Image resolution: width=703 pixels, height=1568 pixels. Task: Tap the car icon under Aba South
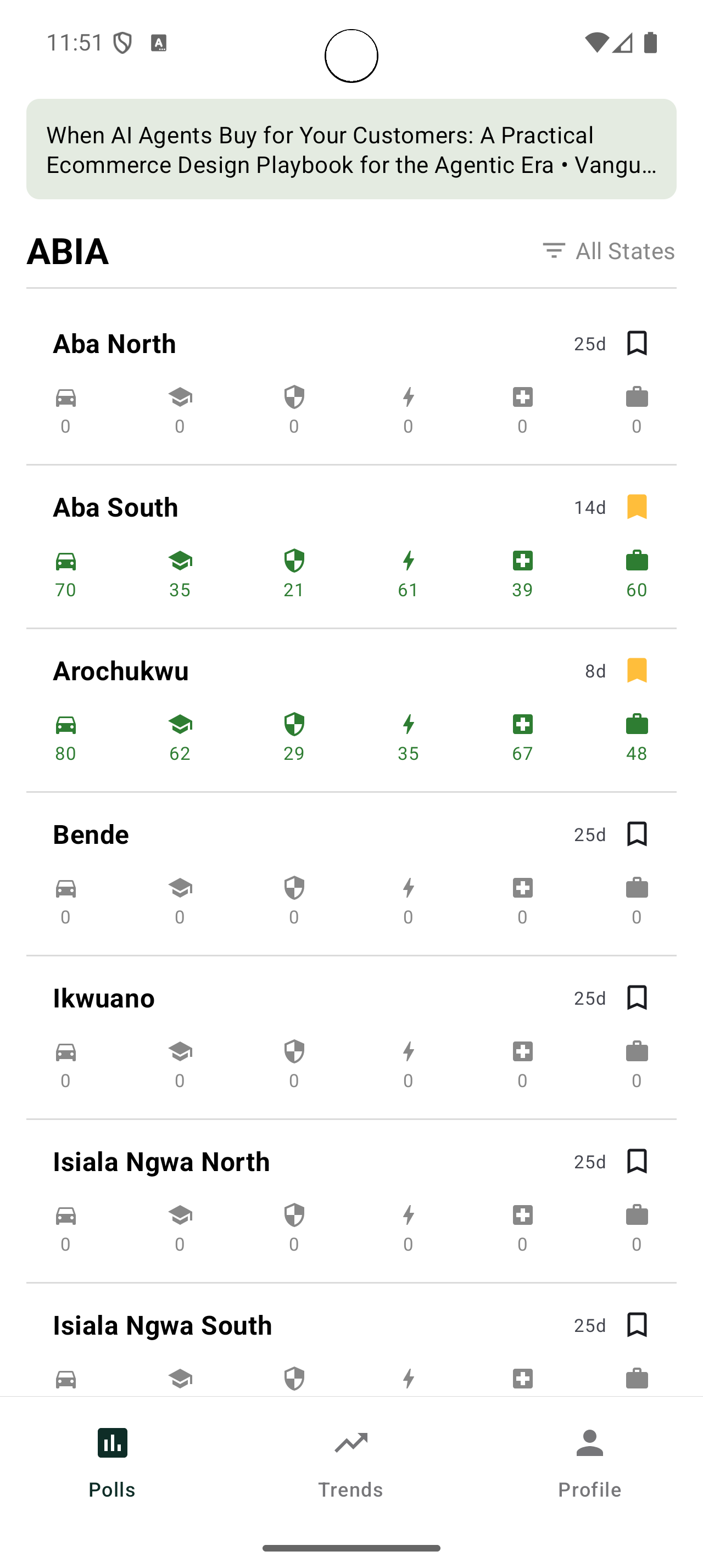point(66,561)
